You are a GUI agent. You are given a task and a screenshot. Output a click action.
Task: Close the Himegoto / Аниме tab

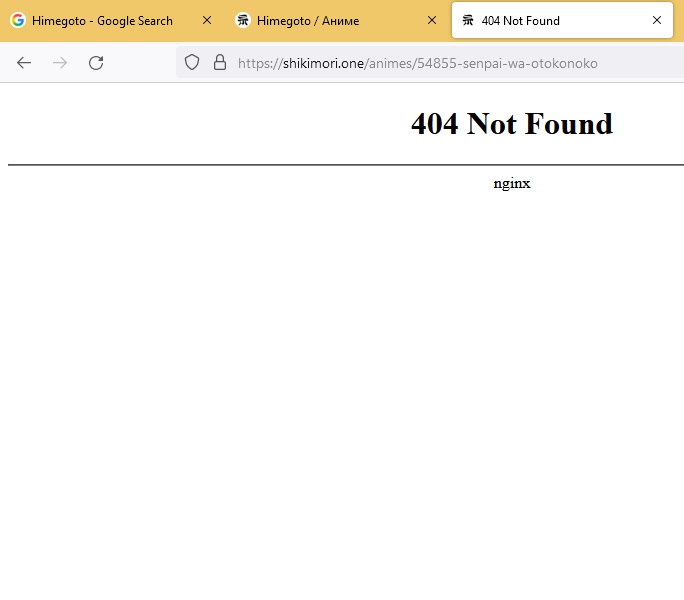432,20
